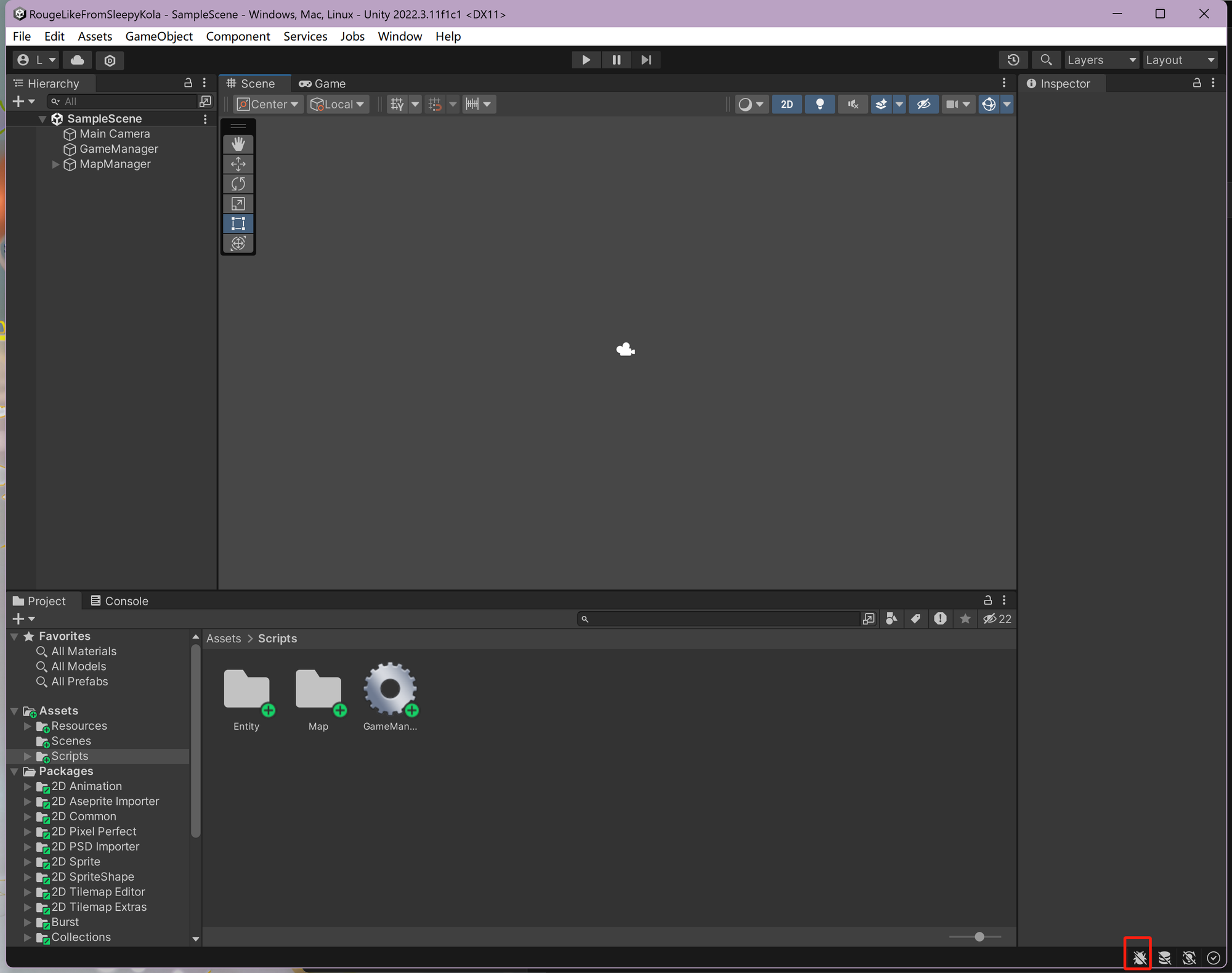Open search in the main toolbar
This screenshot has width=1232, height=973.
[1045, 59]
